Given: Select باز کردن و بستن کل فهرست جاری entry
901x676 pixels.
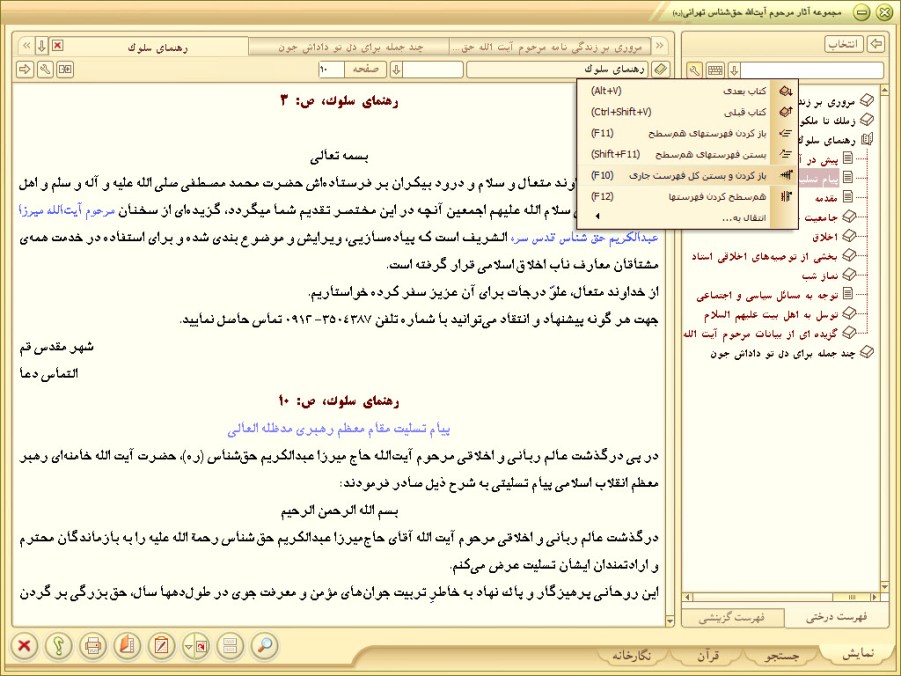Looking at the screenshot, I should (677, 175).
